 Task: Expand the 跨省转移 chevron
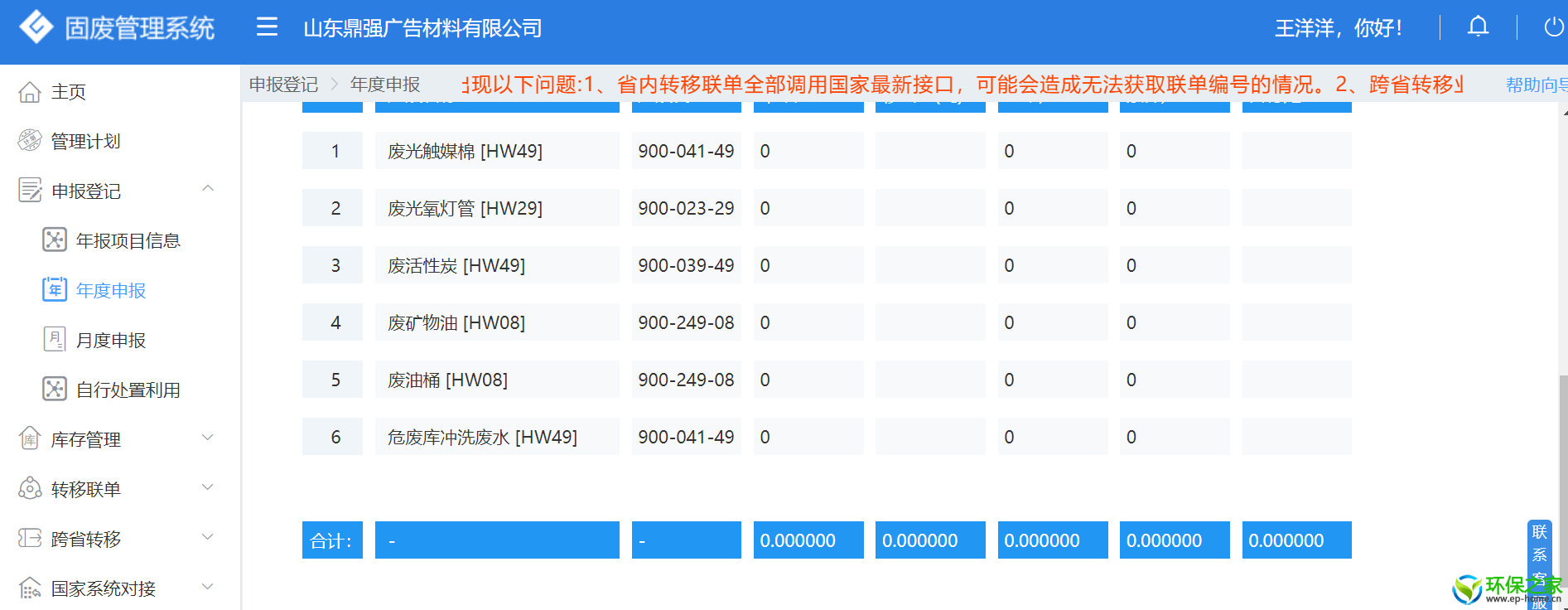click(208, 537)
